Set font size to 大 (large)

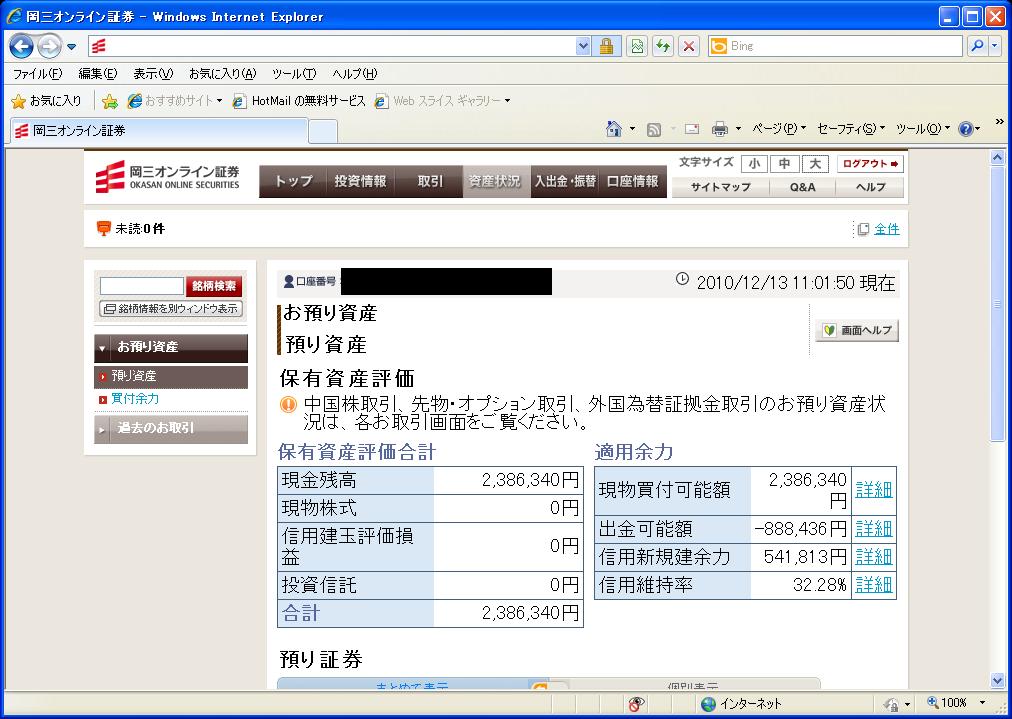coord(815,164)
